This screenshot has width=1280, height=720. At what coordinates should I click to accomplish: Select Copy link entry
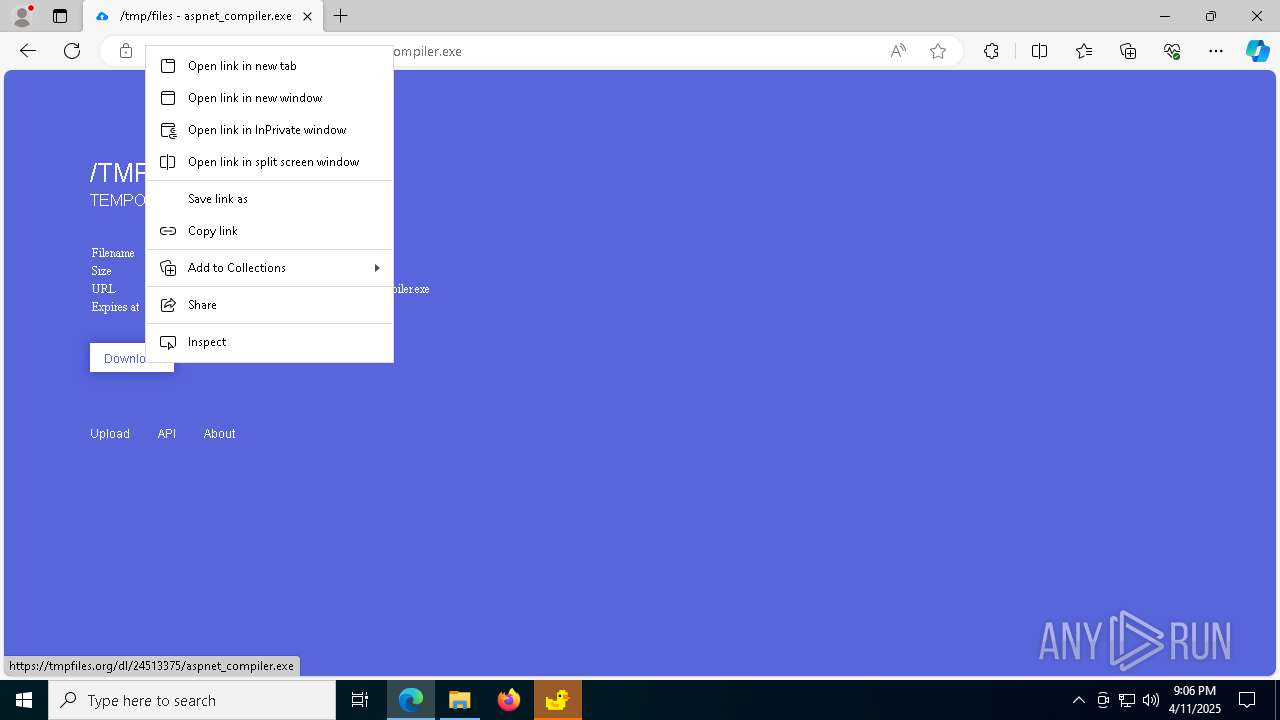[269, 231]
